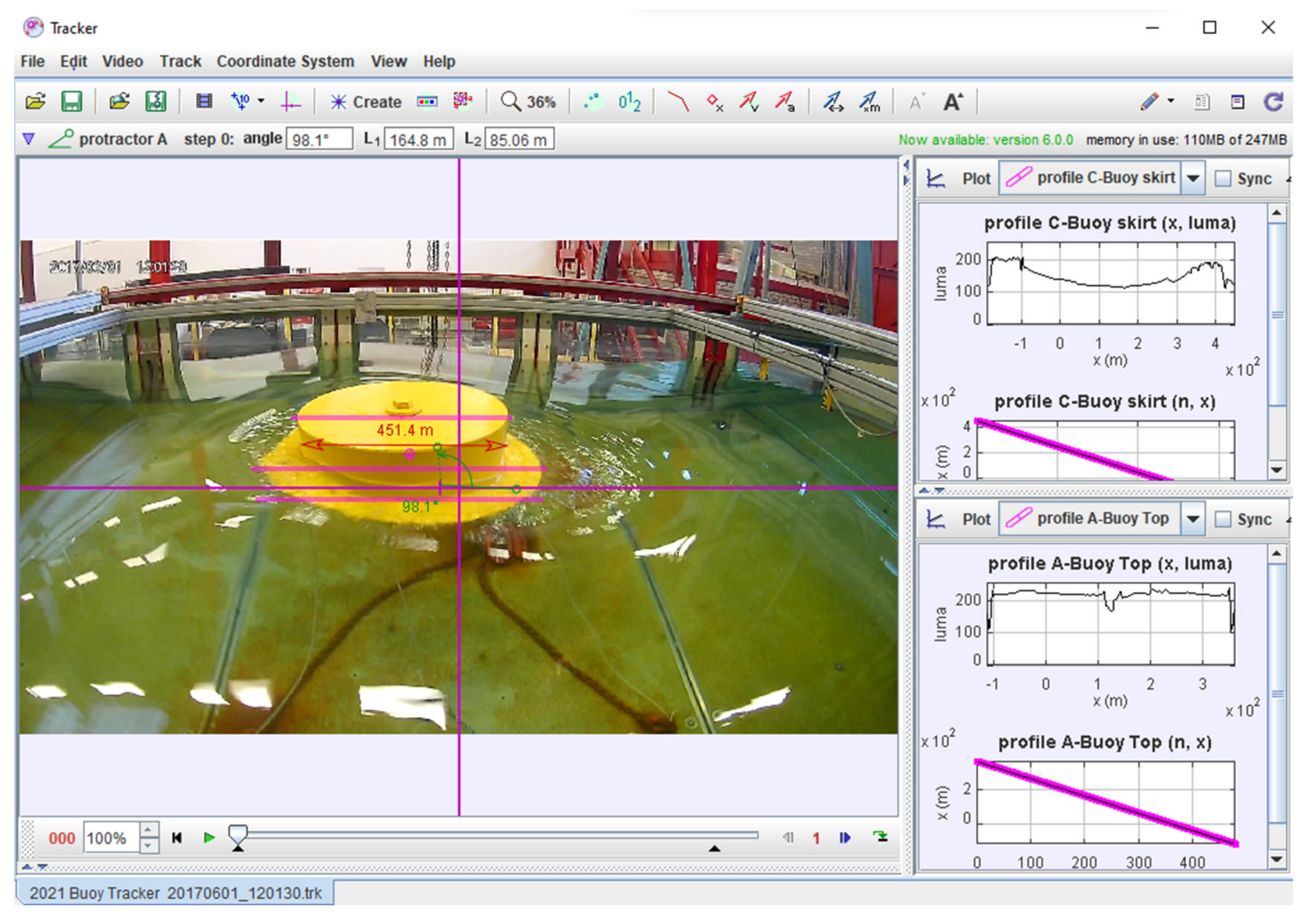The width and height of the screenshot is (1311, 924).
Task: Open the Track menu
Action: pos(180,61)
